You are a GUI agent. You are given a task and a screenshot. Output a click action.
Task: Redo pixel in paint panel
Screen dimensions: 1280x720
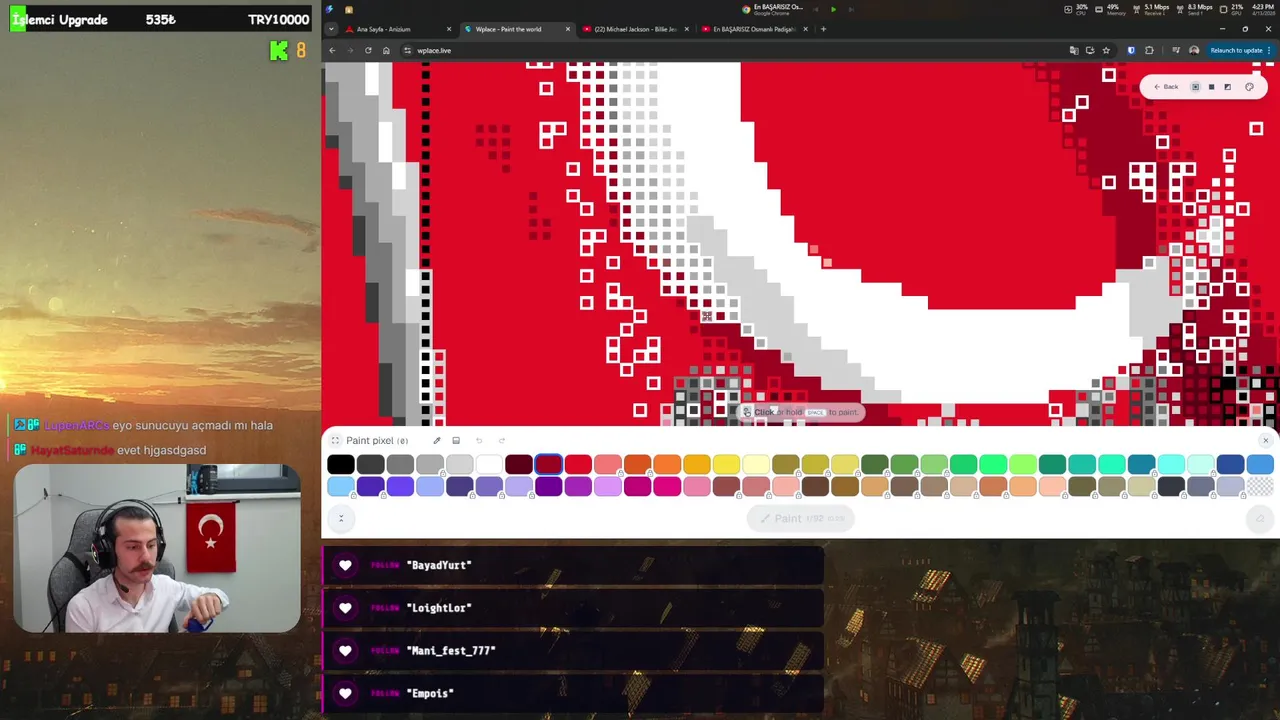(501, 440)
